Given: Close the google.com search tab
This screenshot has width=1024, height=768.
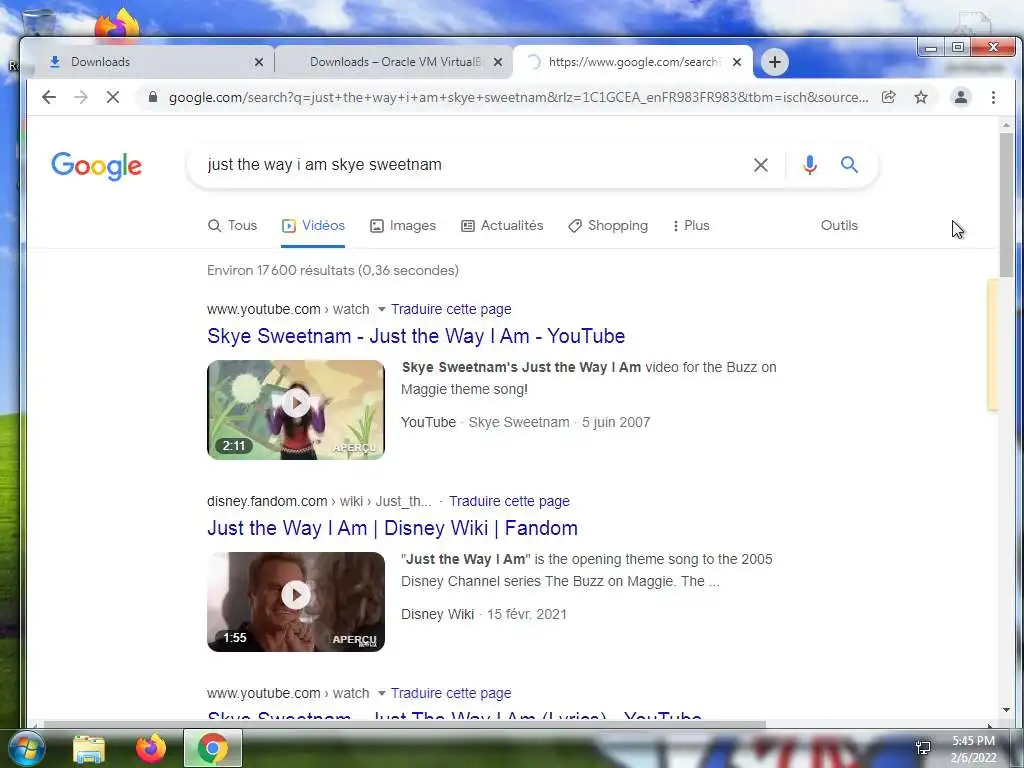Looking at the screenshot, I should tap(737, 62).
